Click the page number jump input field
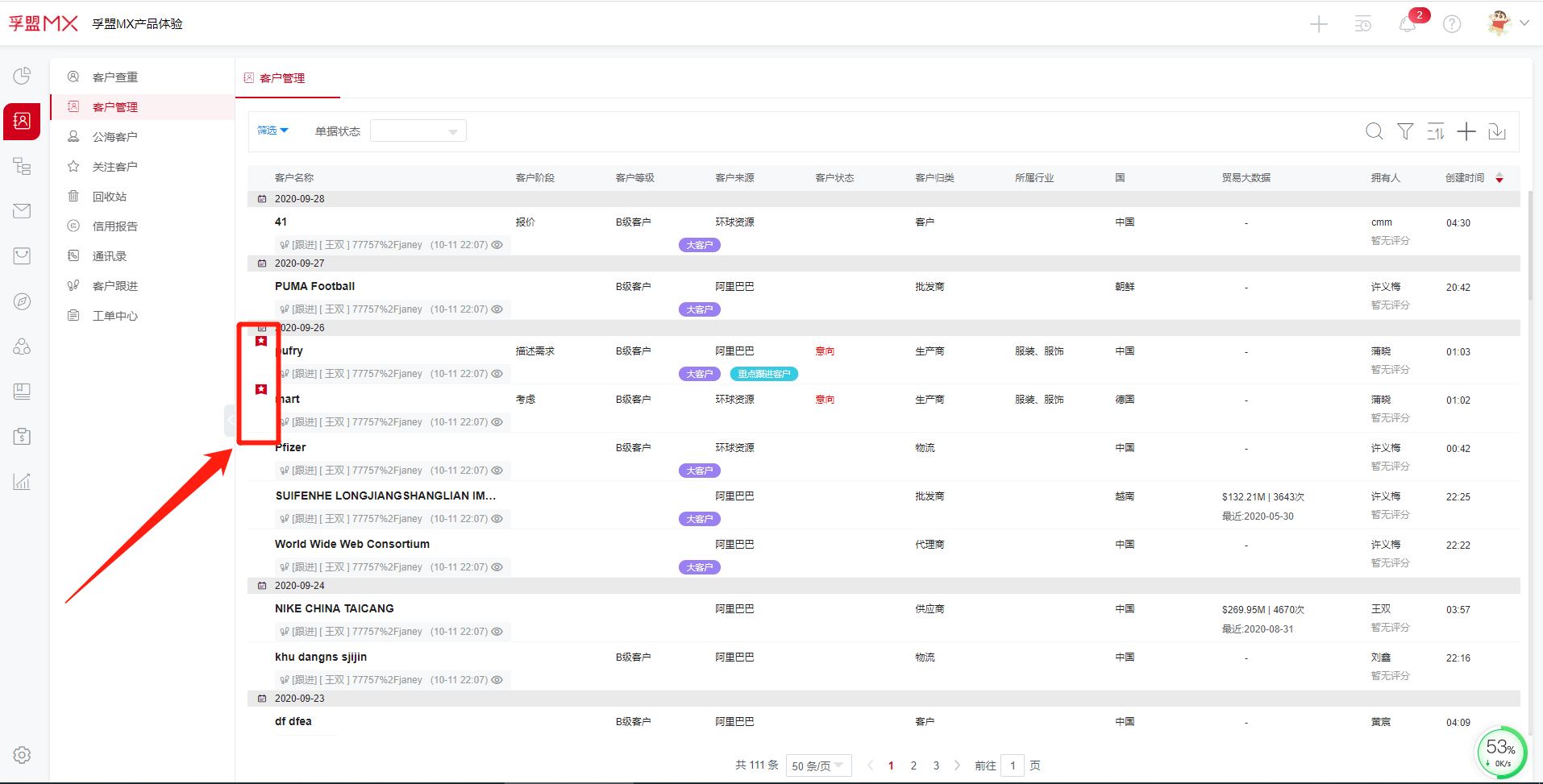Screen dimensions: 1543x784 [x=1013, y=765]
